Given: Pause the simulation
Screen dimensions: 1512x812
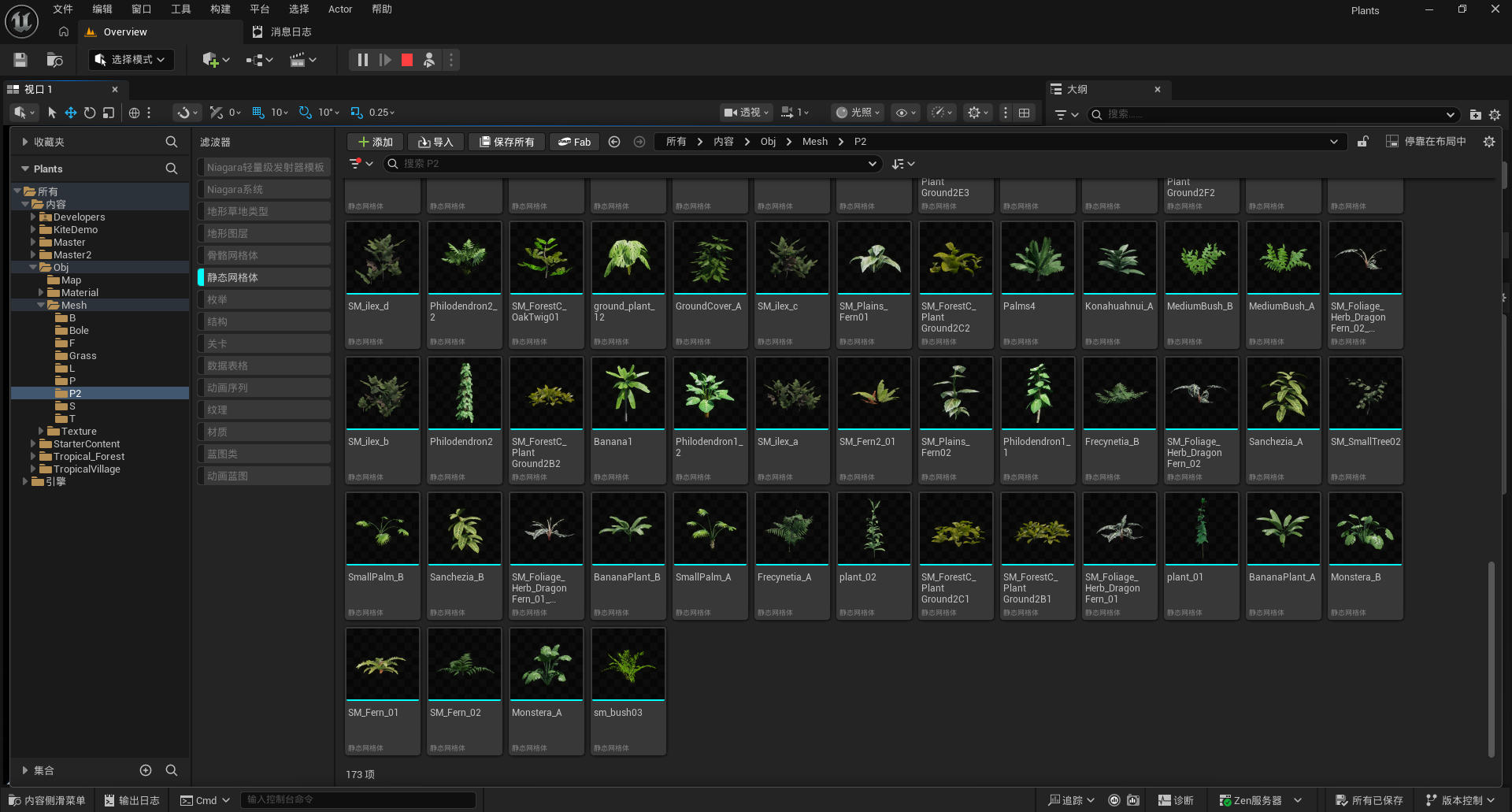Looking at the screenshot, I should coord(362,60).
